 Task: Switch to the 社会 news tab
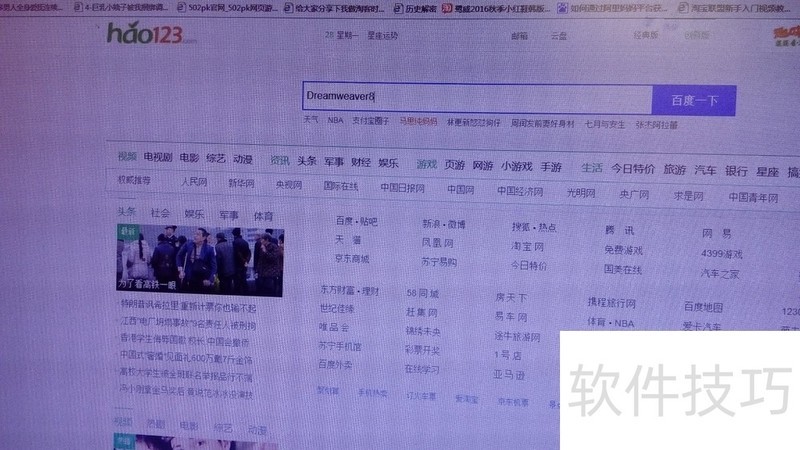pos(160,213)
